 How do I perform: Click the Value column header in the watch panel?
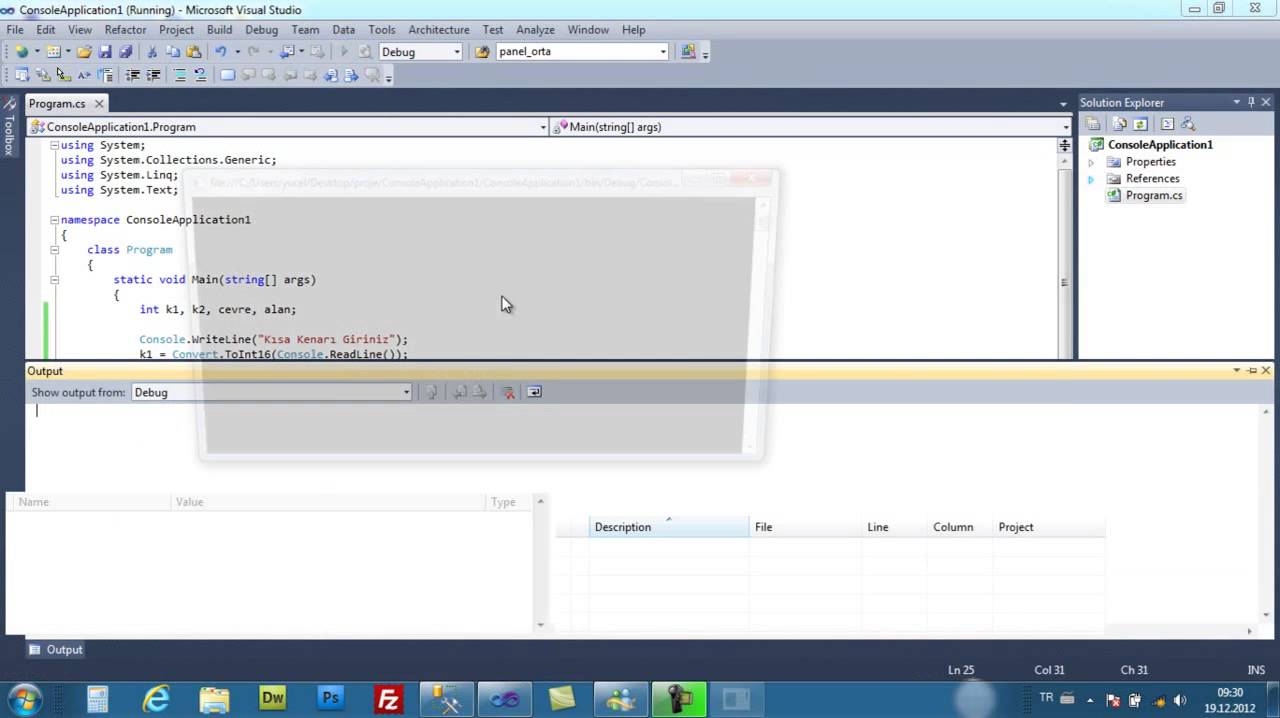(x=330, y=502)
